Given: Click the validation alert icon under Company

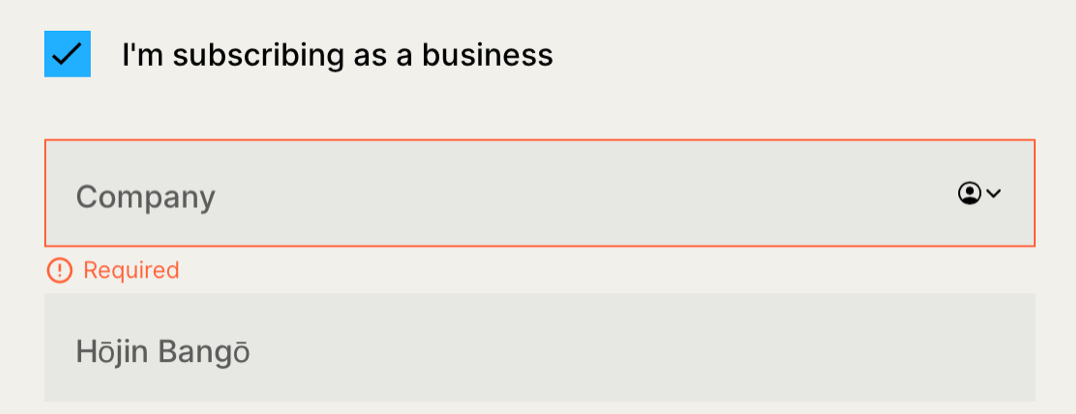Looking at the screenshot, I should coord(60,270).
